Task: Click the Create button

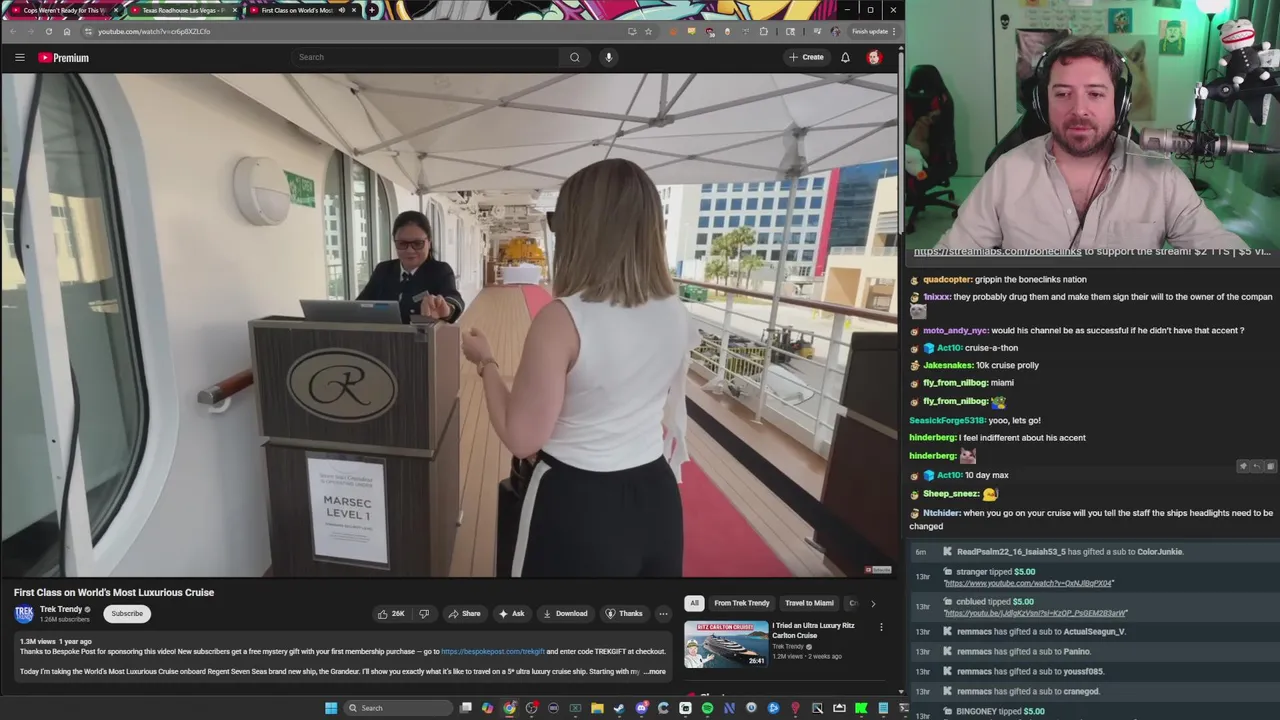Action: 806,57
